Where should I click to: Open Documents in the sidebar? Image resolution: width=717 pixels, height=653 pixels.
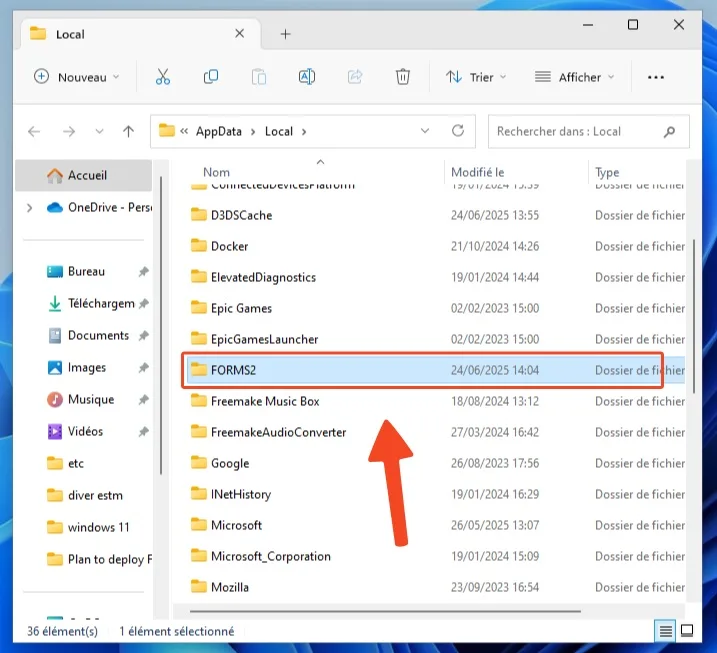(97, 336)
